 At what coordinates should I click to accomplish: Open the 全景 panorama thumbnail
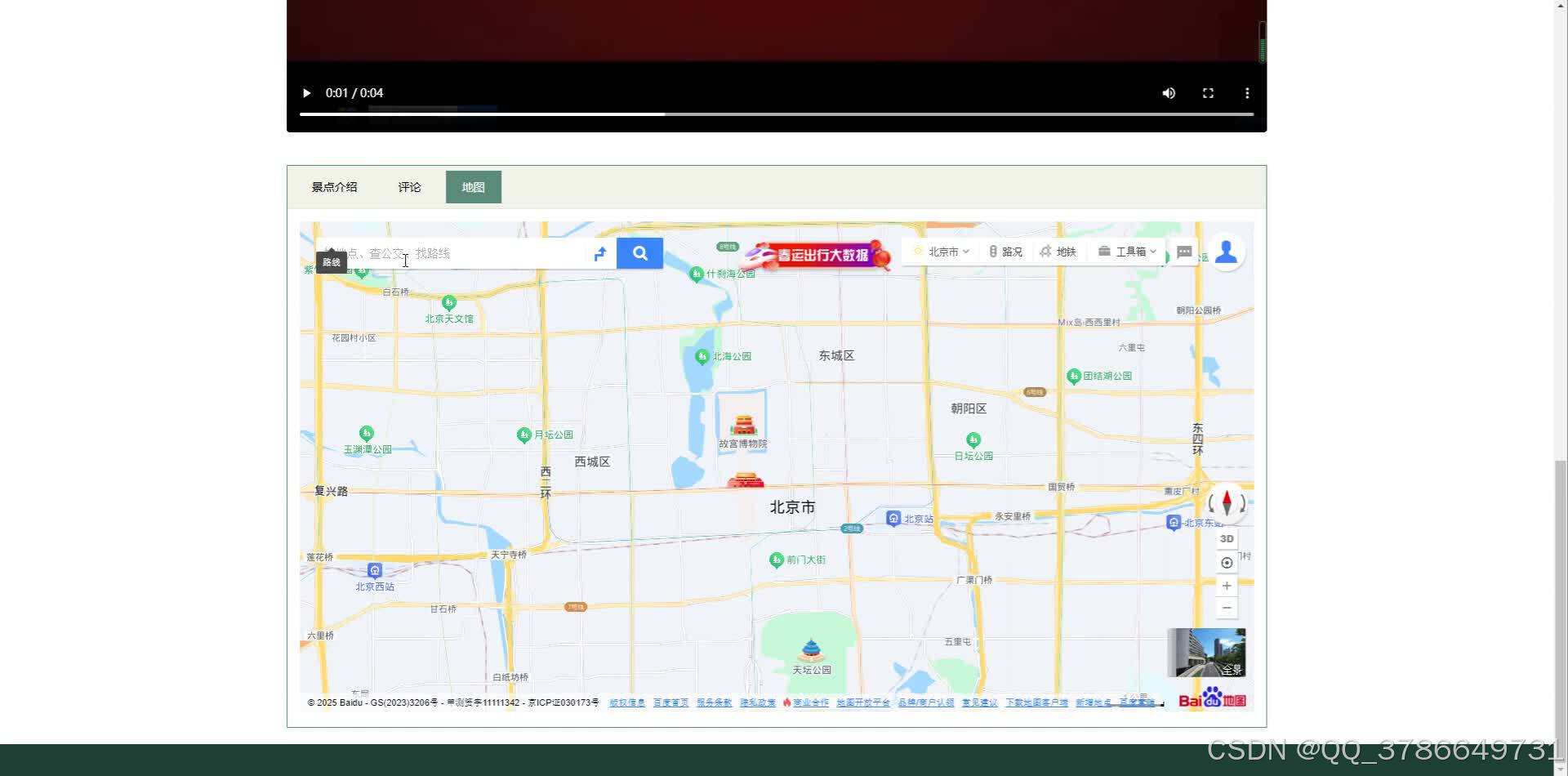(1206, 653)
